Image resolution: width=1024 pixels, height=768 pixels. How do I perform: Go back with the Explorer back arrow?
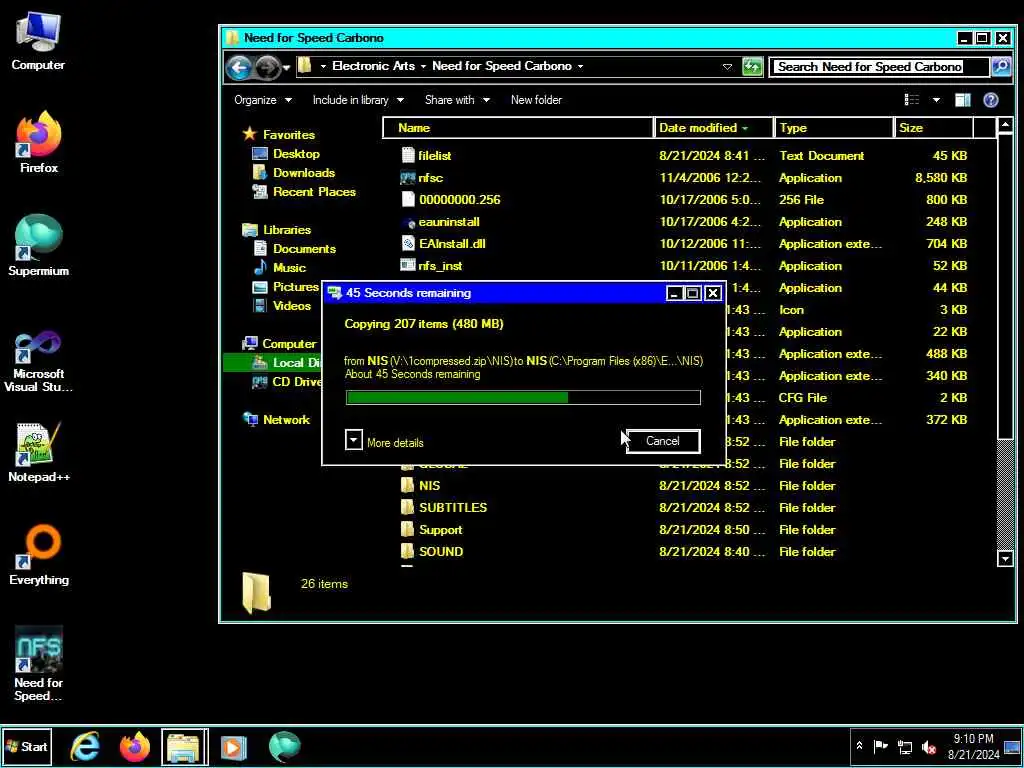(x=239, y=67)
